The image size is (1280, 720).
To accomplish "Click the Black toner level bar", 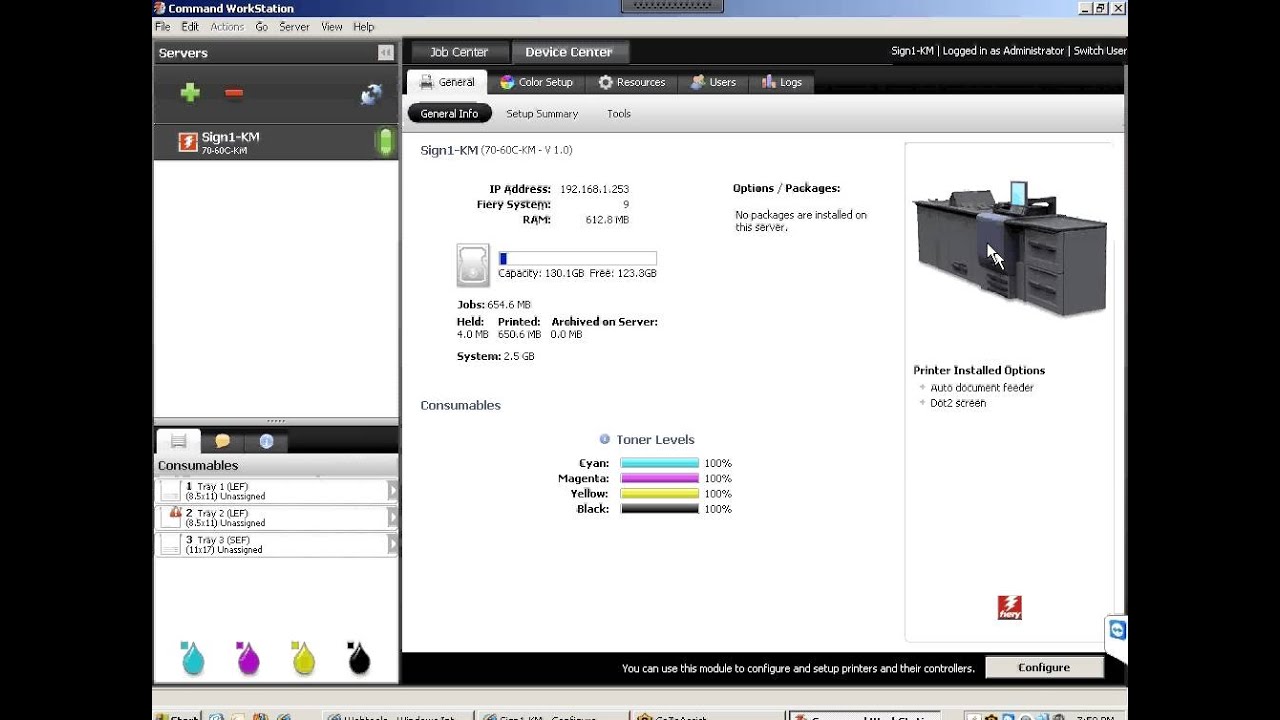I will click(659, 509).
